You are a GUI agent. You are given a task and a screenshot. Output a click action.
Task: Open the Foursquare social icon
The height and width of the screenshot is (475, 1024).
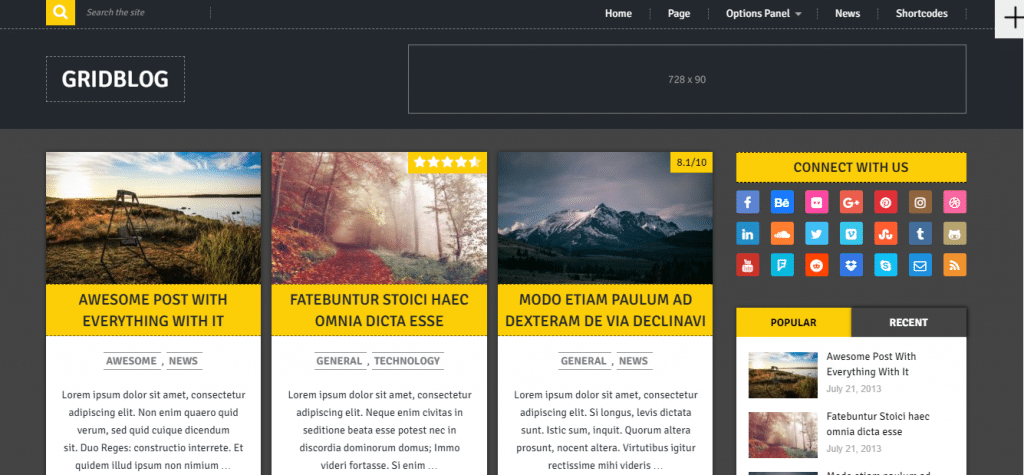(782, 265)
